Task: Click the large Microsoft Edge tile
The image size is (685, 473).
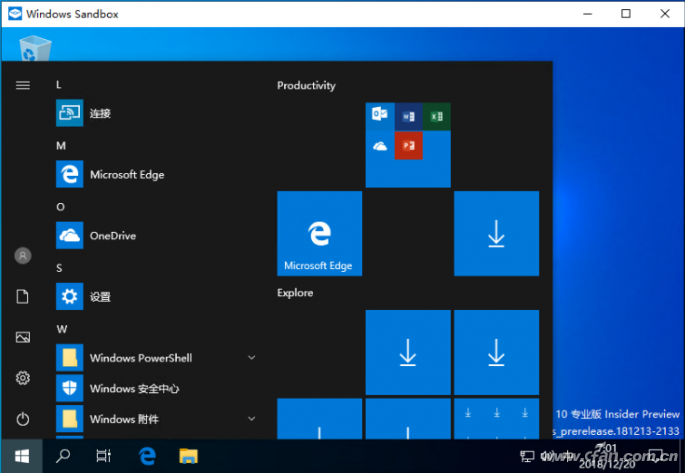Action: click(319, 233)
